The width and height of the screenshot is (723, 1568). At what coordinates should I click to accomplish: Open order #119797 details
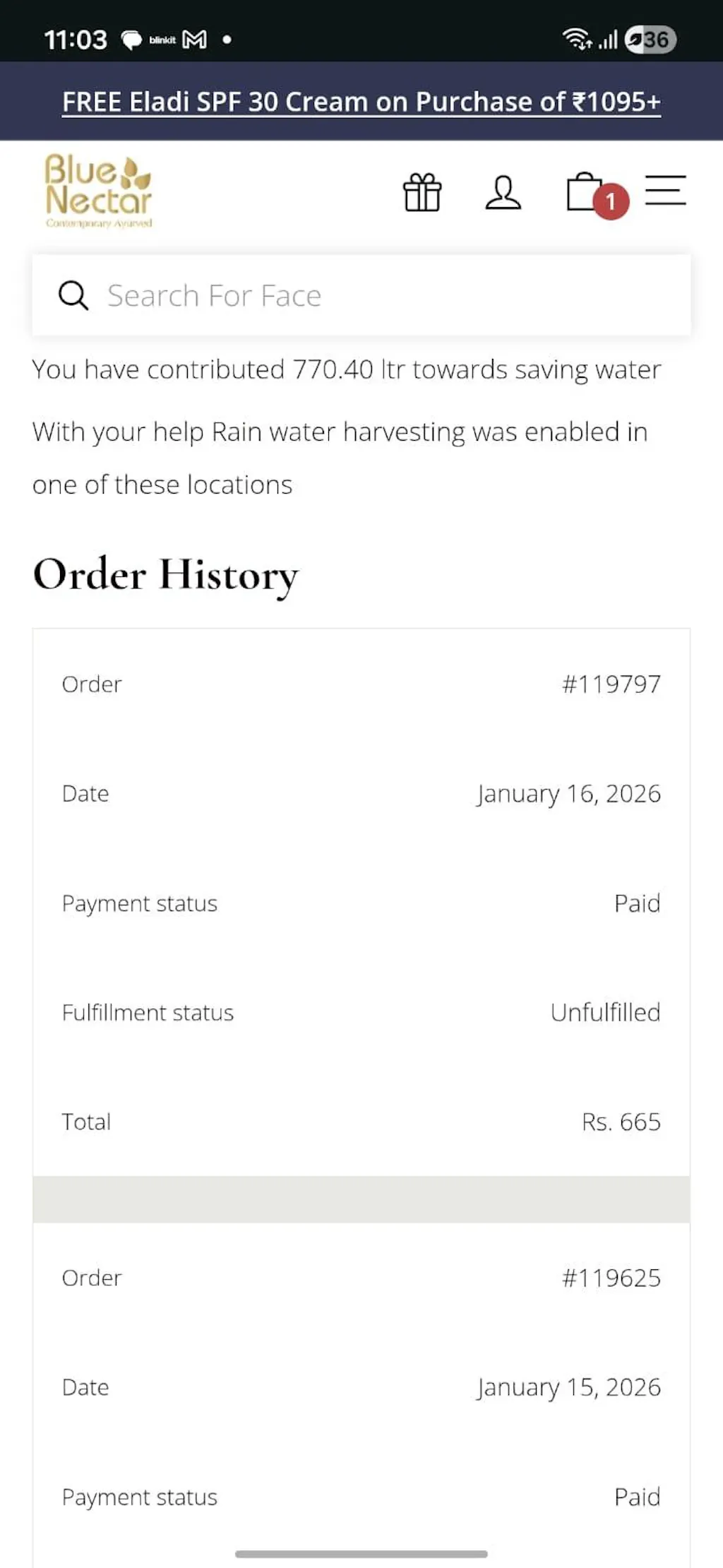[x=611, y=684]
